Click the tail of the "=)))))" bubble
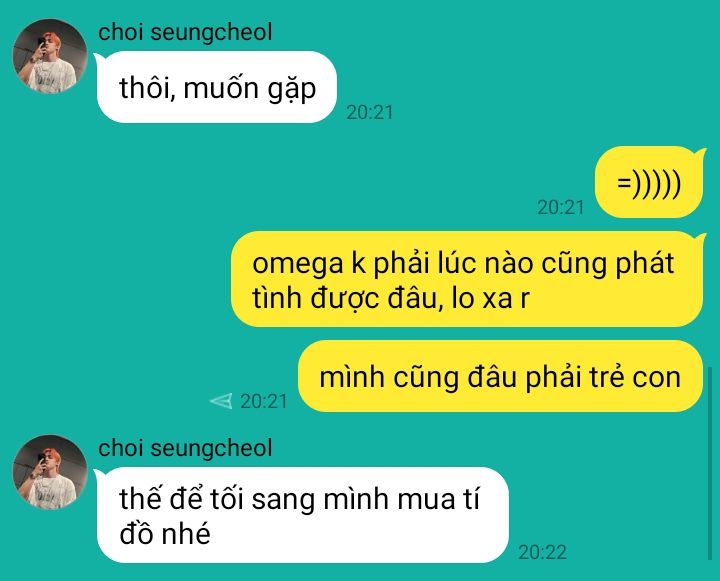 (x=701, y=153)
